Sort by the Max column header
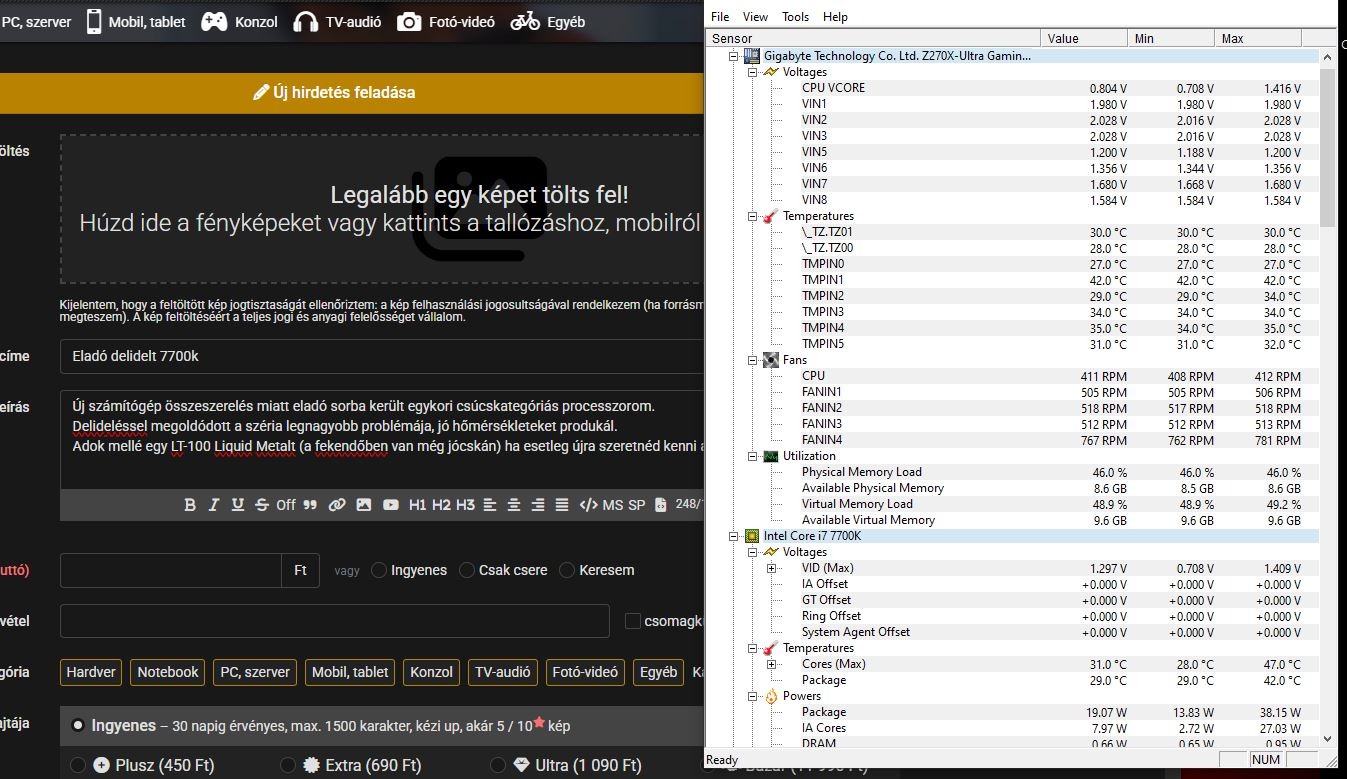1347x779 pixels. 1259,38
